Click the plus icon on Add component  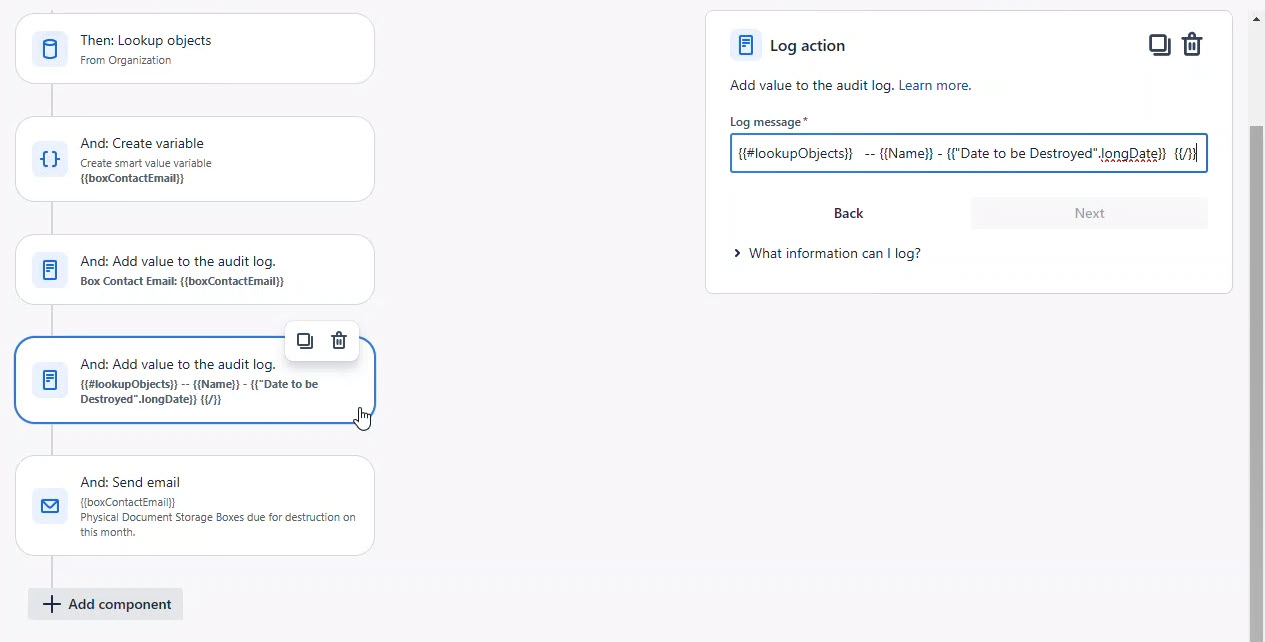click(52, 604)
